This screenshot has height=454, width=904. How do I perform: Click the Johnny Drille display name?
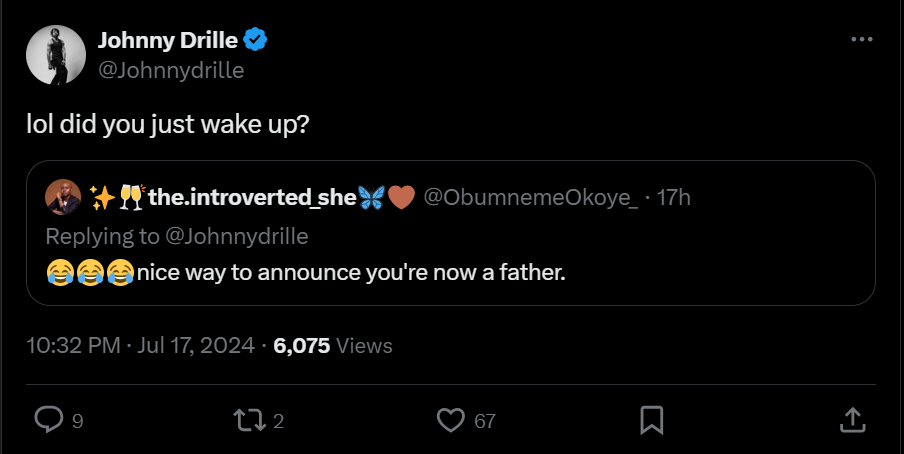(168, 41)
